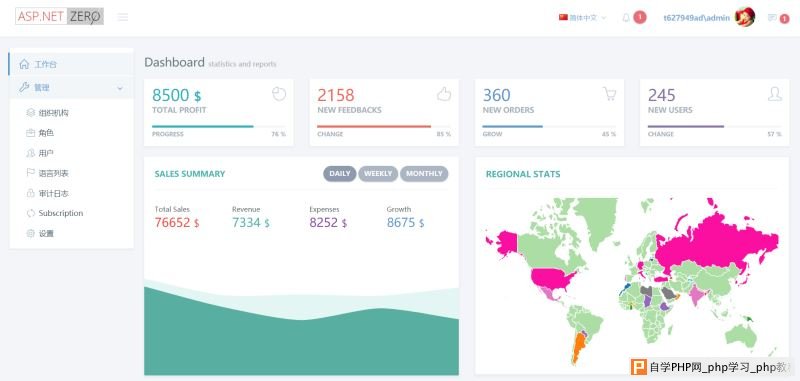This screenshot has width=800, height=381.
Task: Click the New Orders grow progress bar
Action: (x=549, y=126)
